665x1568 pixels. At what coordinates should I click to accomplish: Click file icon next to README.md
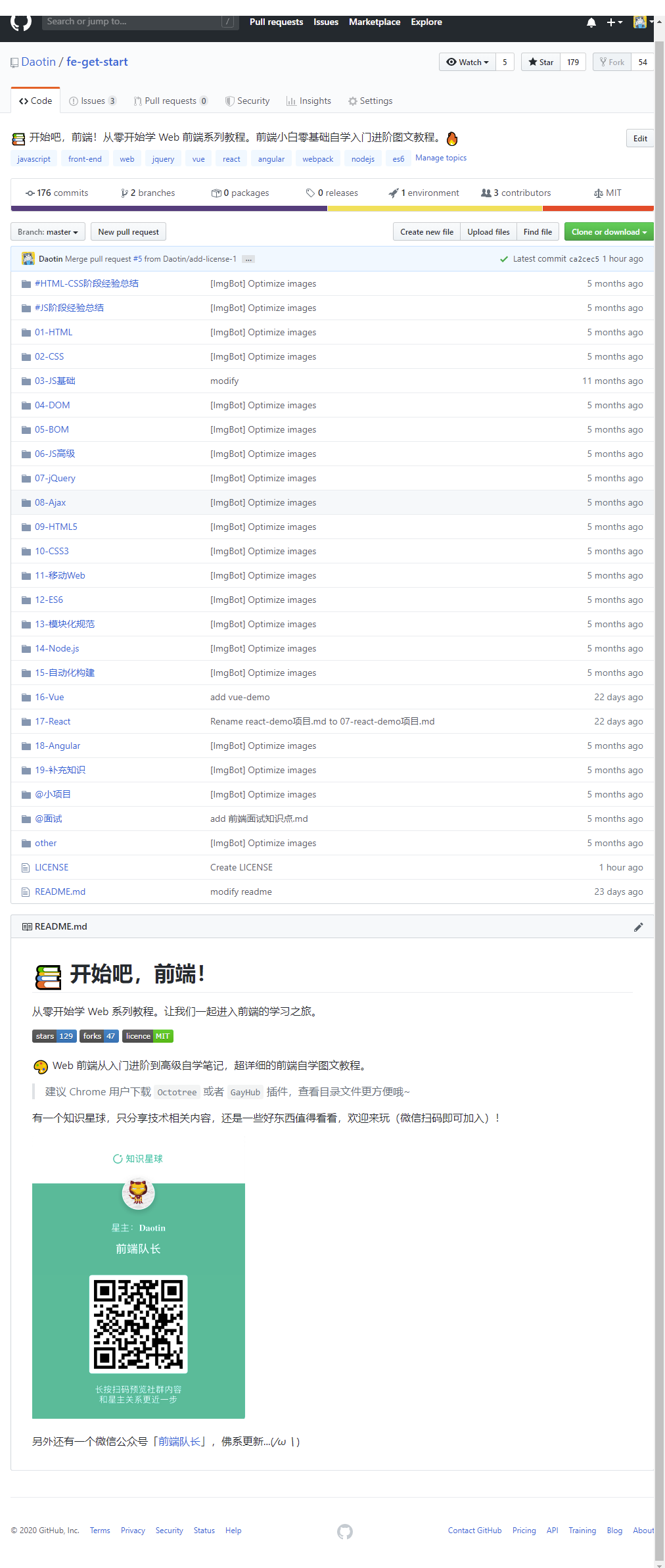26,892
